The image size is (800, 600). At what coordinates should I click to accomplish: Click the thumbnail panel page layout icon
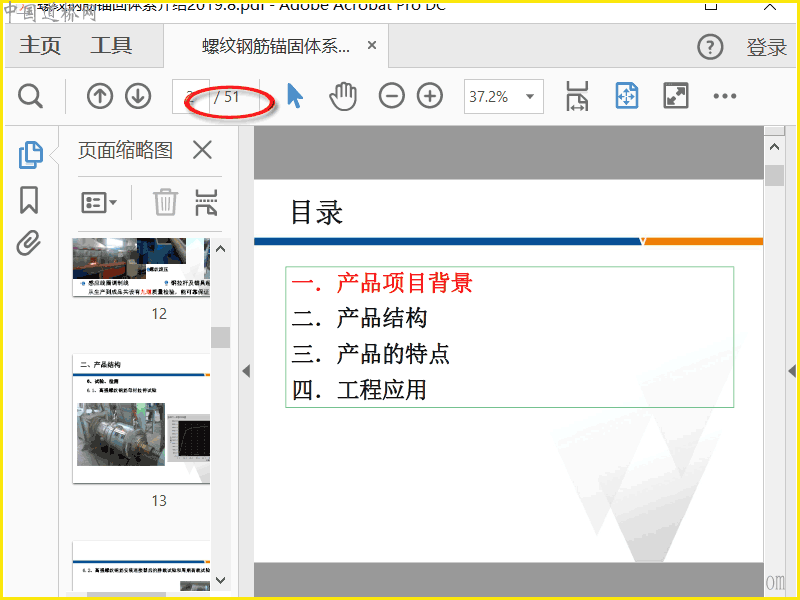coord(206,202)
